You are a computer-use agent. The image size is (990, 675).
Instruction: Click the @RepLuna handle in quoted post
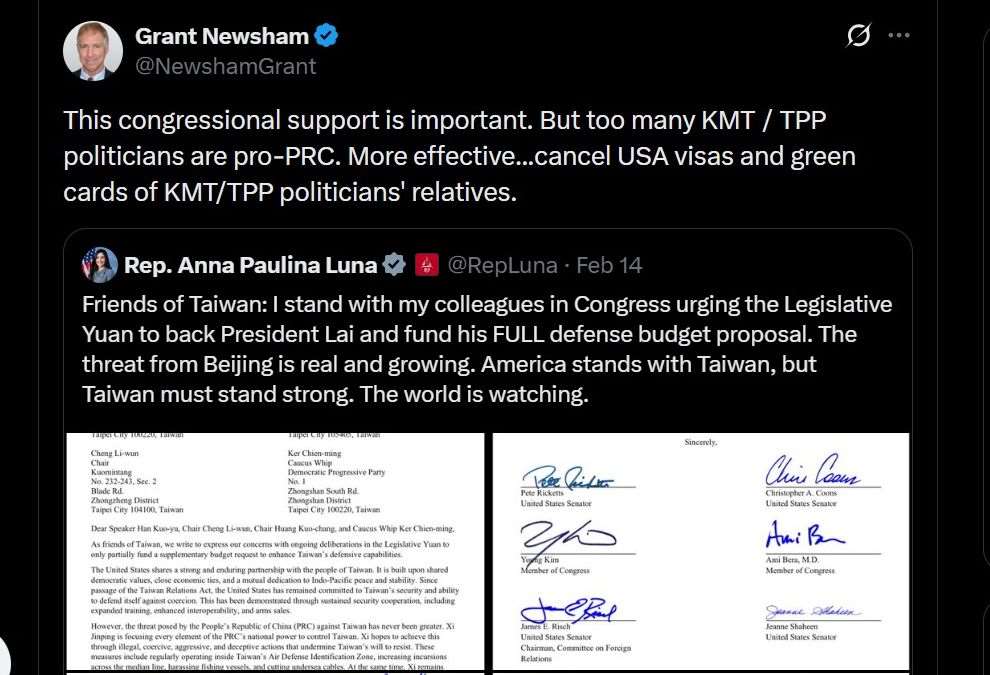(497, 265)
